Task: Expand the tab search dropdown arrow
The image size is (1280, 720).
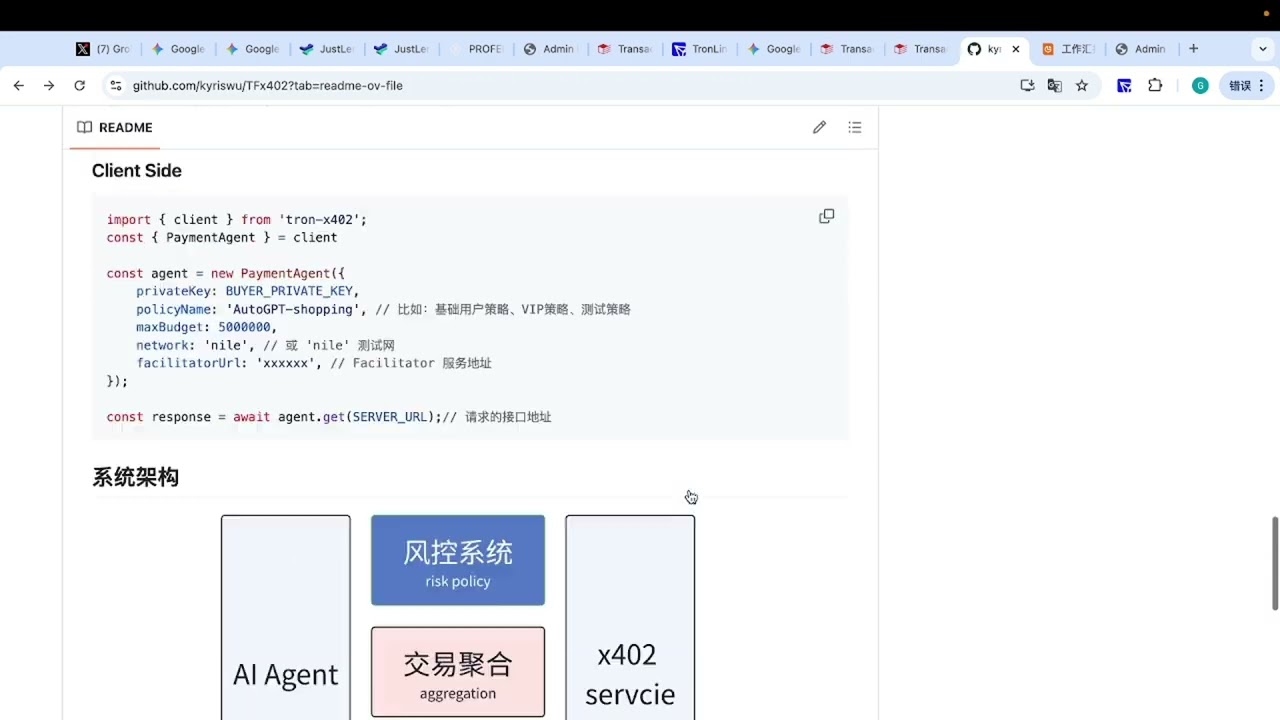Action: pyautogui.click(x=1263, y=49)
